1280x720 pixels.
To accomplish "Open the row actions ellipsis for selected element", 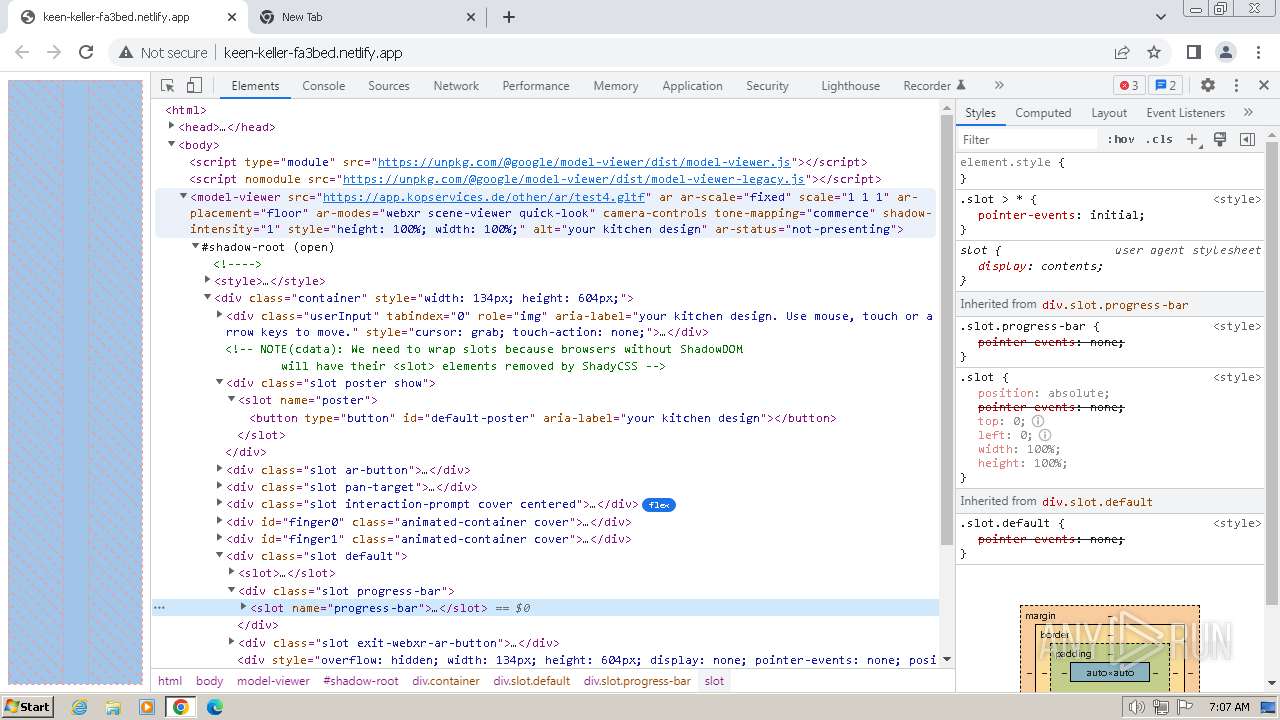I will pyautogui.click(x=159, y=608).
